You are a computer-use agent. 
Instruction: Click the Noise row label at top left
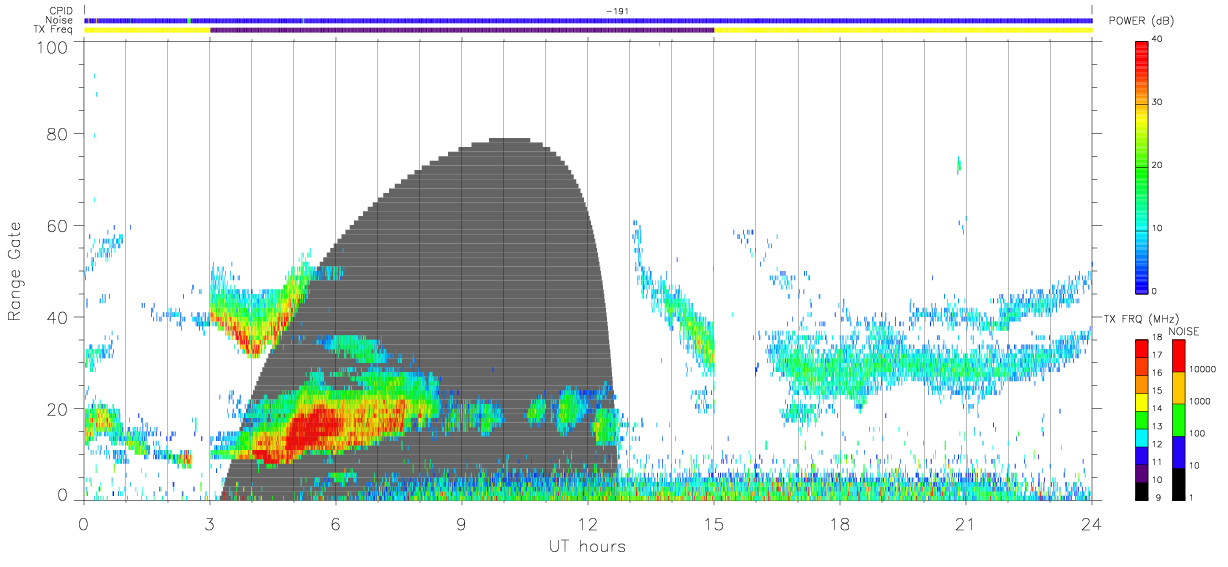pyautogui.click(x=60, y=20)
